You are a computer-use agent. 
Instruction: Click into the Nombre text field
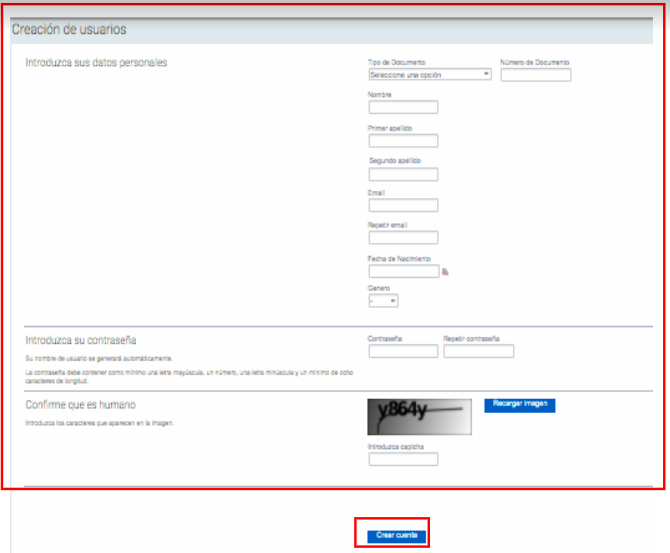(403, 108)
